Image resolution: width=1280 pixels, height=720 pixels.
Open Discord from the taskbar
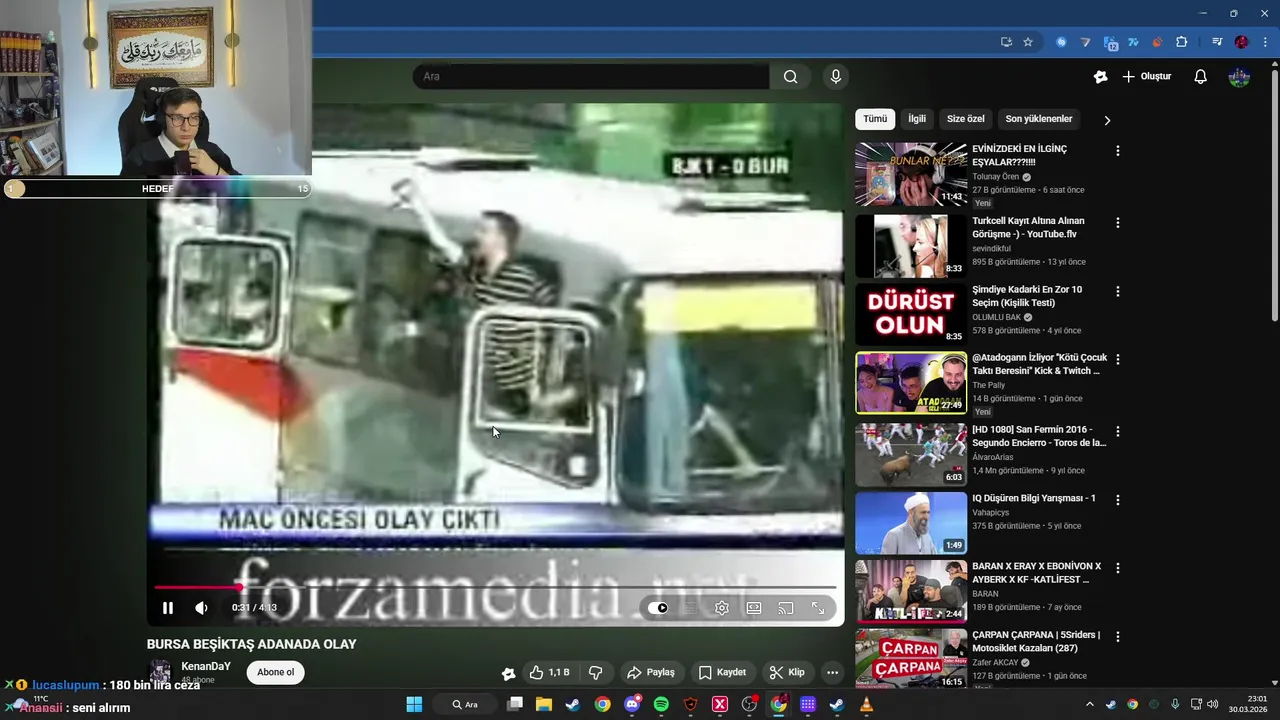click(x=632, y=704)
